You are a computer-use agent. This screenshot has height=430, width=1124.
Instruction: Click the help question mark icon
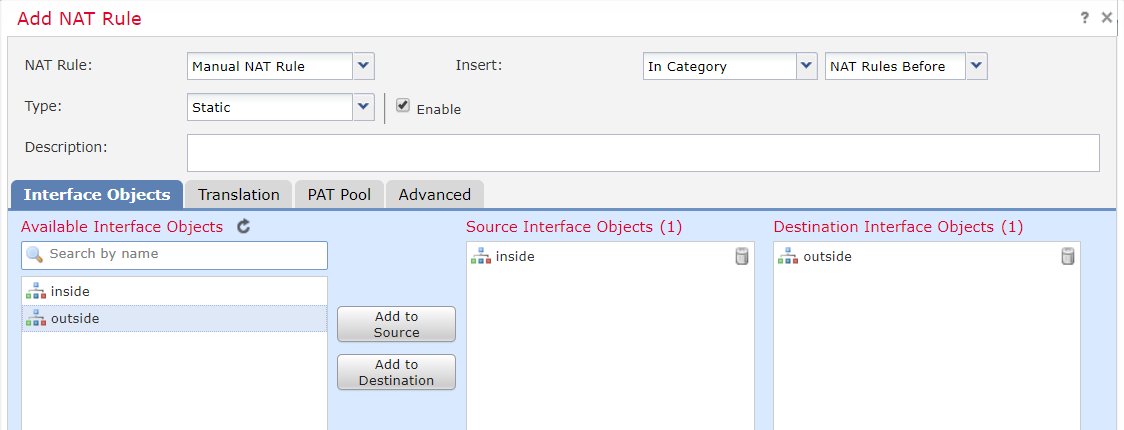tap(1085, 18)
